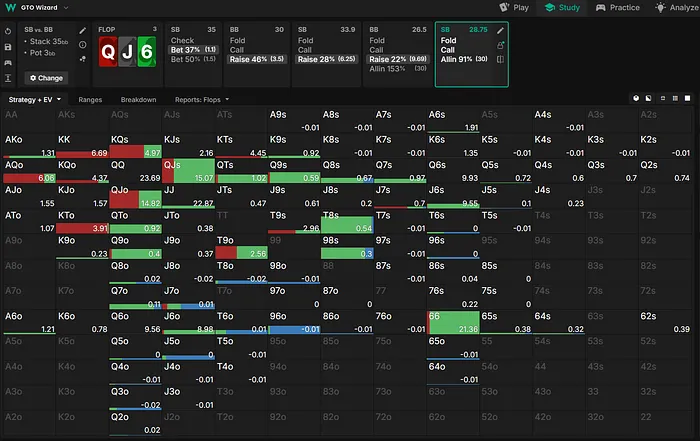
Task: Click the info circle icon beside the flop
Action: (x=83, y=46)
